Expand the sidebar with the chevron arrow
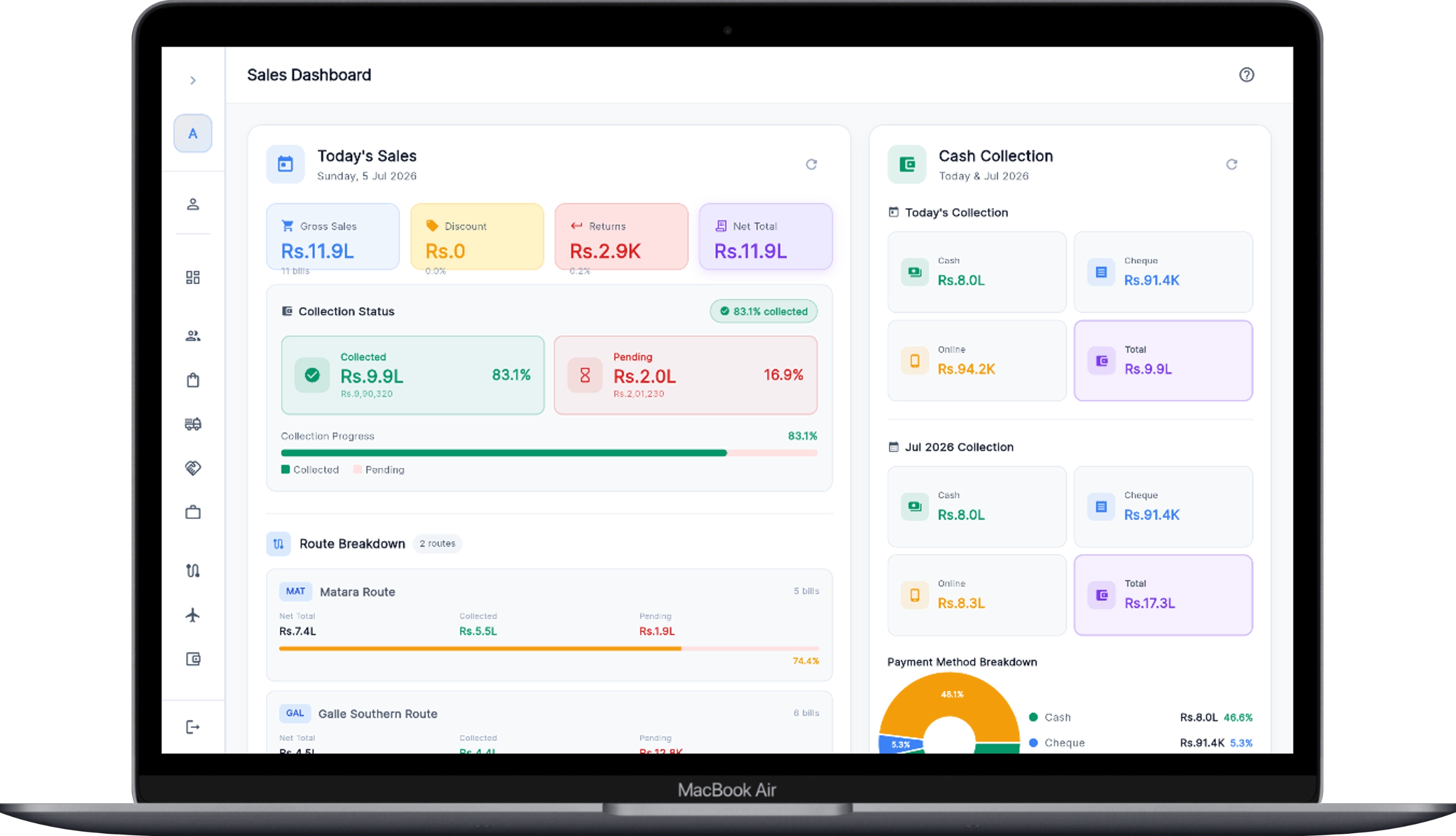 [193, 80]
